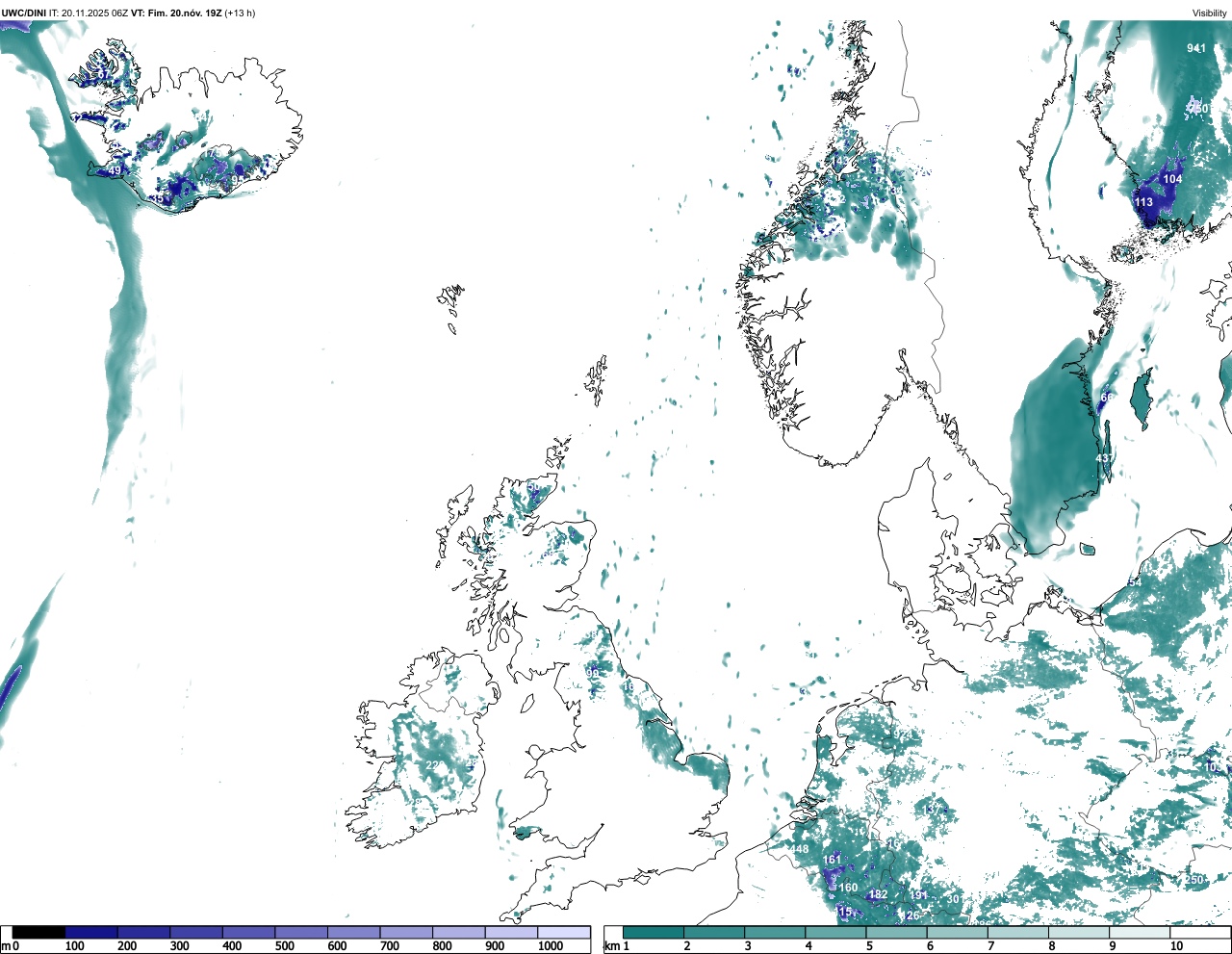Click the 113 visibility value on the map
The height and width of the screenshot is (954, 1232).
(x=1143, y=202)
